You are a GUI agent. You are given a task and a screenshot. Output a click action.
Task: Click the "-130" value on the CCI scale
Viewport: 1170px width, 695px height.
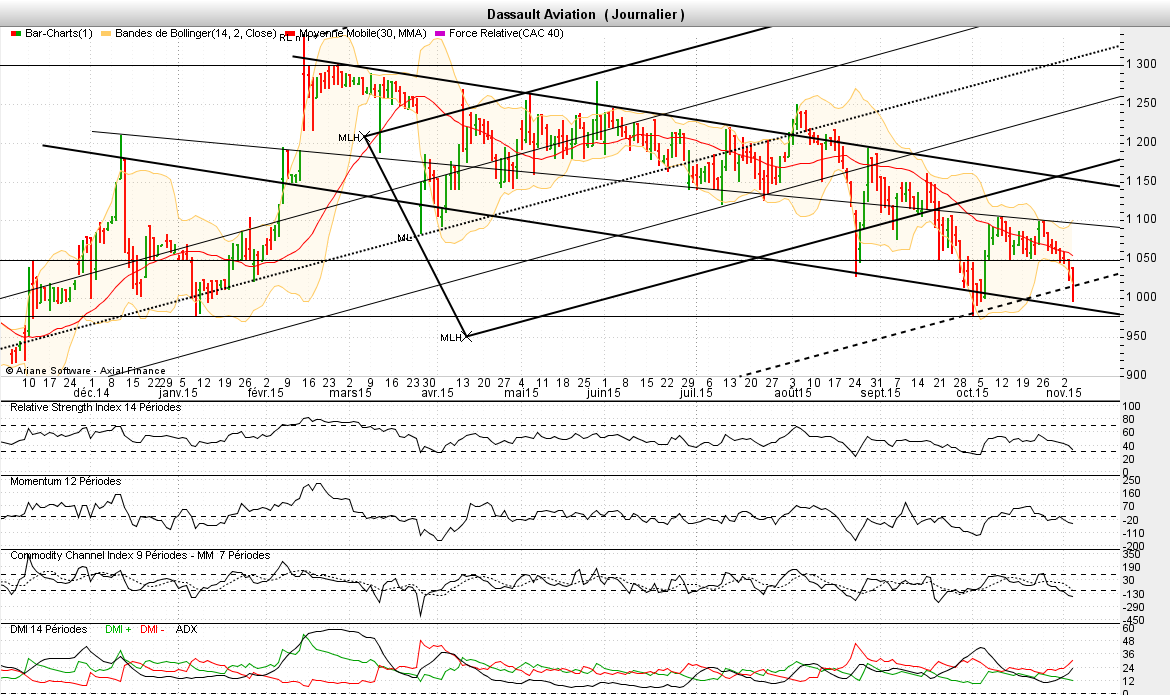[1131, 593]
